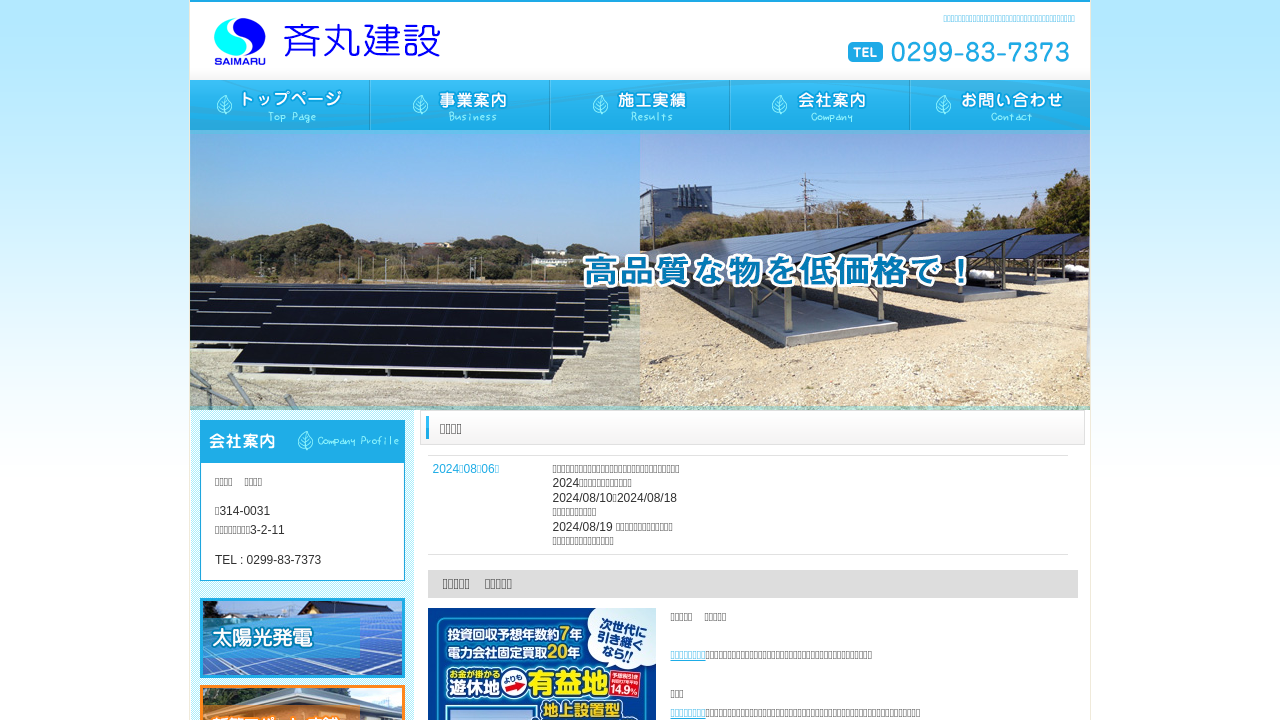Open the 有益地 solar investment promo image
Image resolution: width=1280 pixels, height=720 pixels.
click(541, 664)
